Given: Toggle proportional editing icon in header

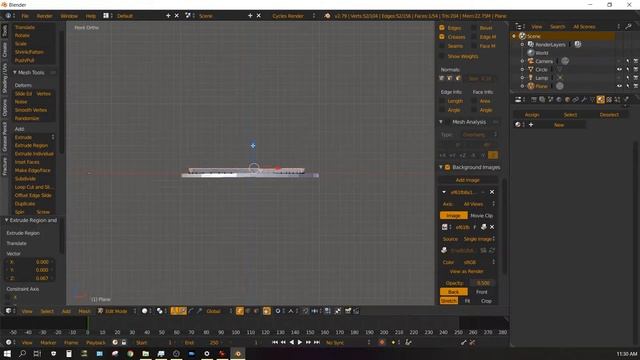Looking at the screenshot, I should point(278,311).
